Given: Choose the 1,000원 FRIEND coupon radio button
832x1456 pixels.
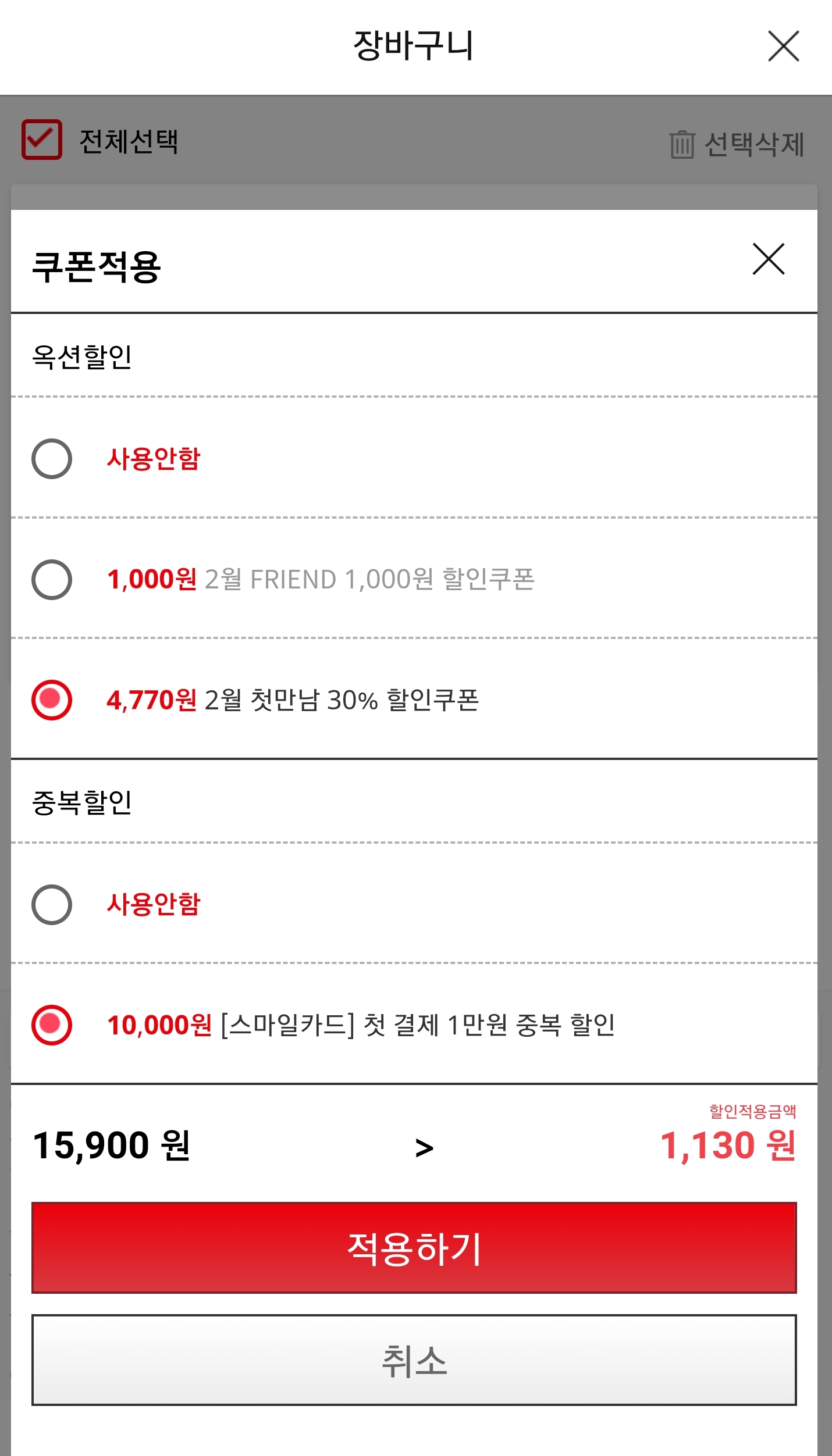Looking at the screenshot, I should pyautogui.click(x=52, y=580).
